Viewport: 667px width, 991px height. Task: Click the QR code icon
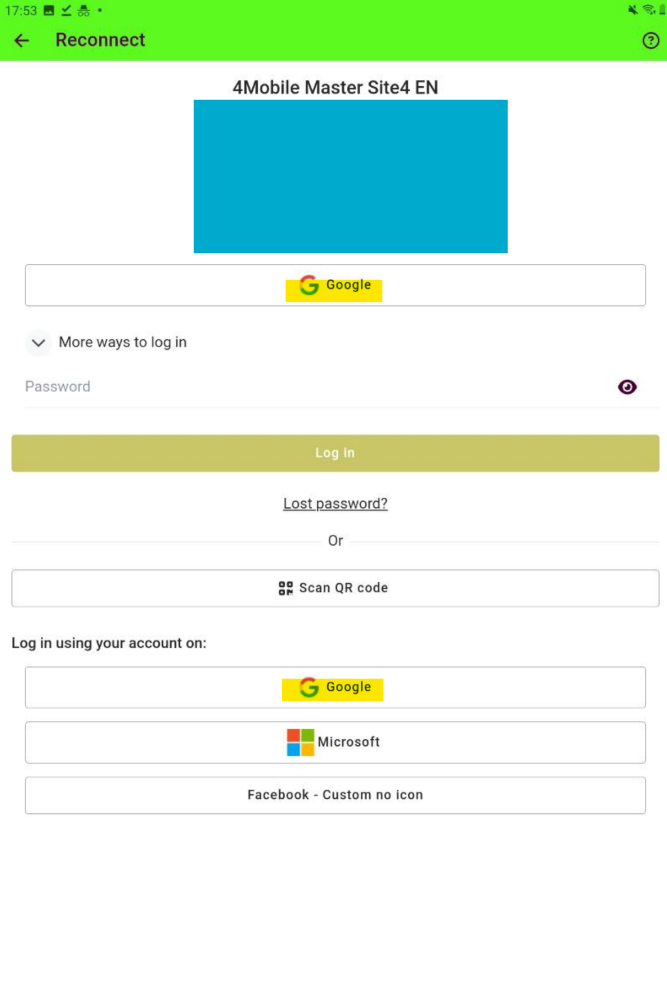(x=286, y=588)
